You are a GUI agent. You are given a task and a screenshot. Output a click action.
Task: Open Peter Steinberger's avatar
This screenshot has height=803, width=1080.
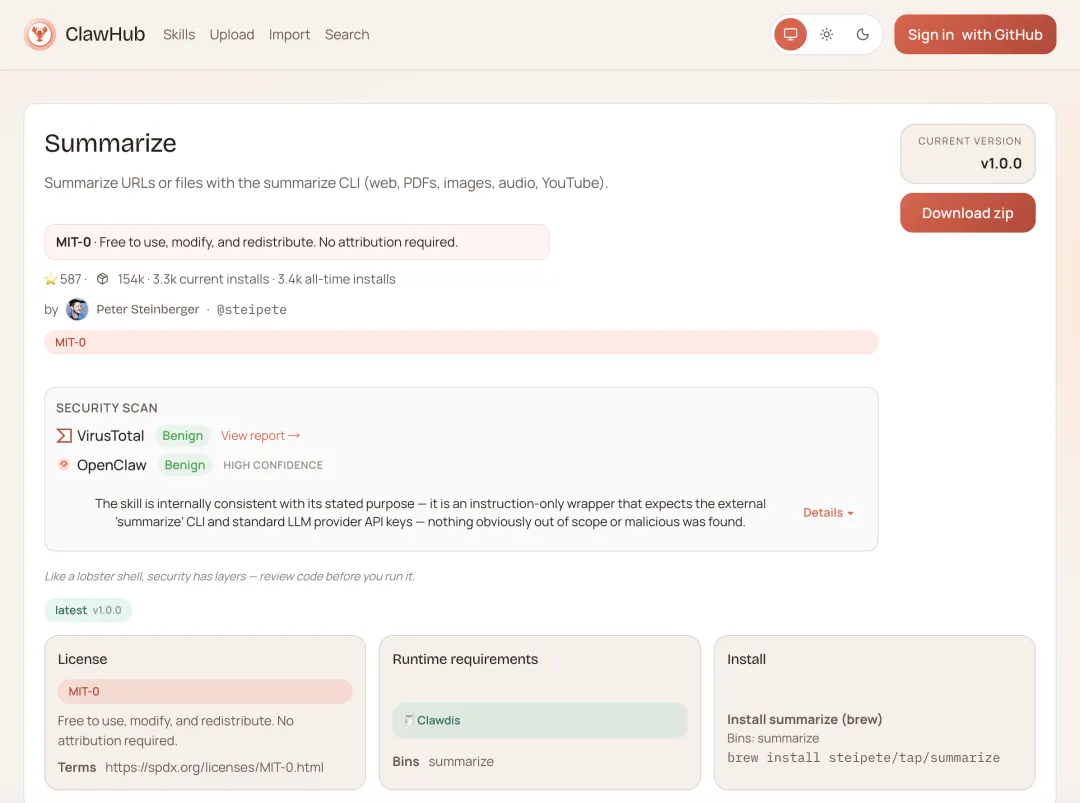77,309
